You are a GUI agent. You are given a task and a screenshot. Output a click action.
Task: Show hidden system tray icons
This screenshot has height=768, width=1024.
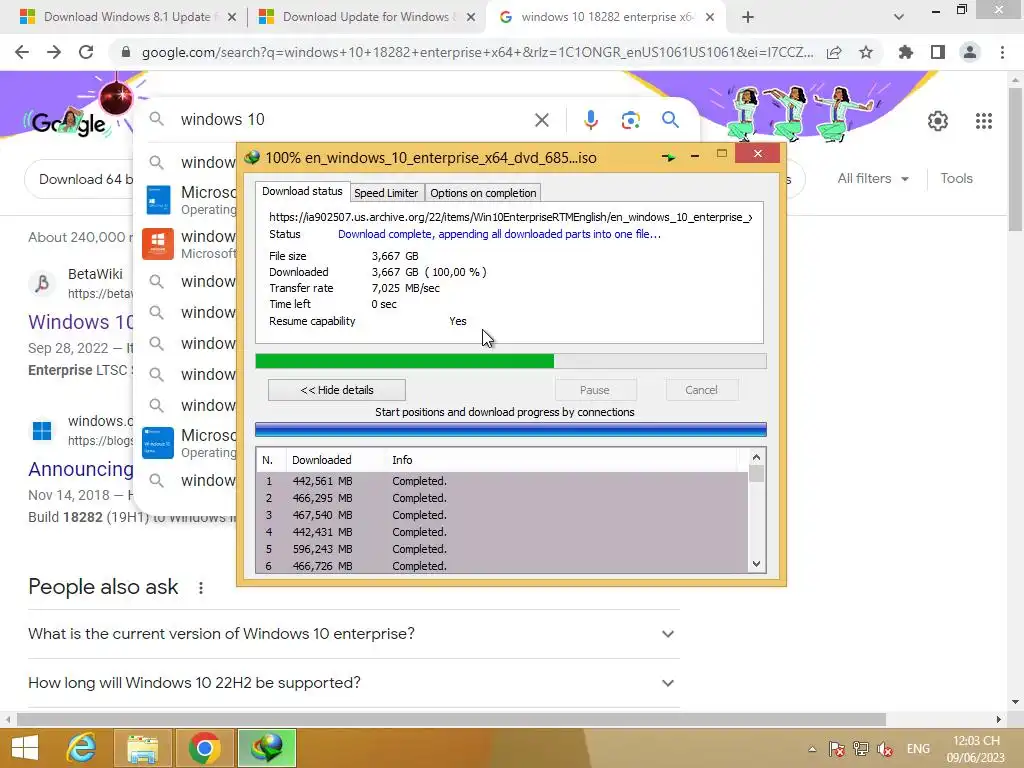pyautogui.click(x=812, y=749)
